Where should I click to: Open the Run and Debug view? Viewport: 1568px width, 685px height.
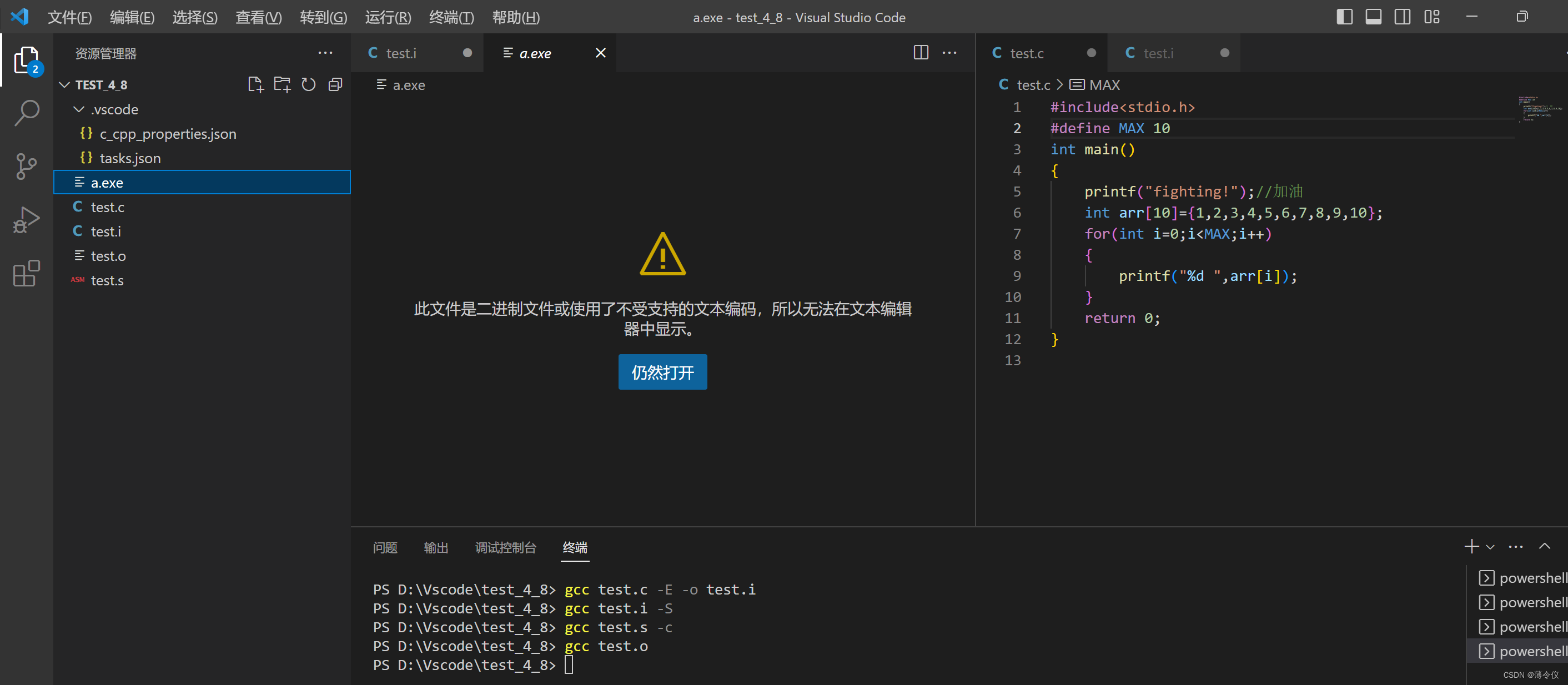tap(27, 220)
